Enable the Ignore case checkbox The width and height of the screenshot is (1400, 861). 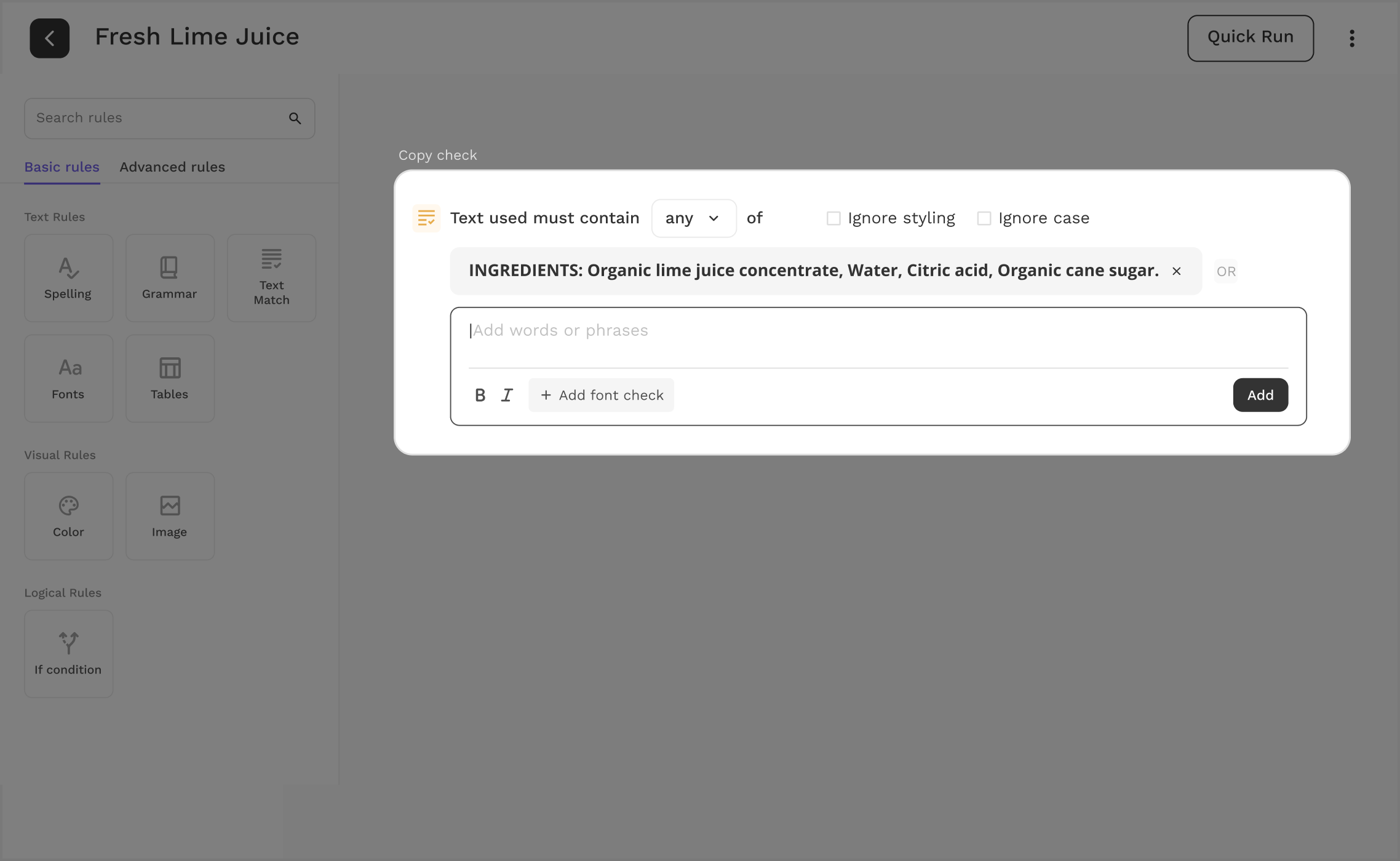pos(984,218)
